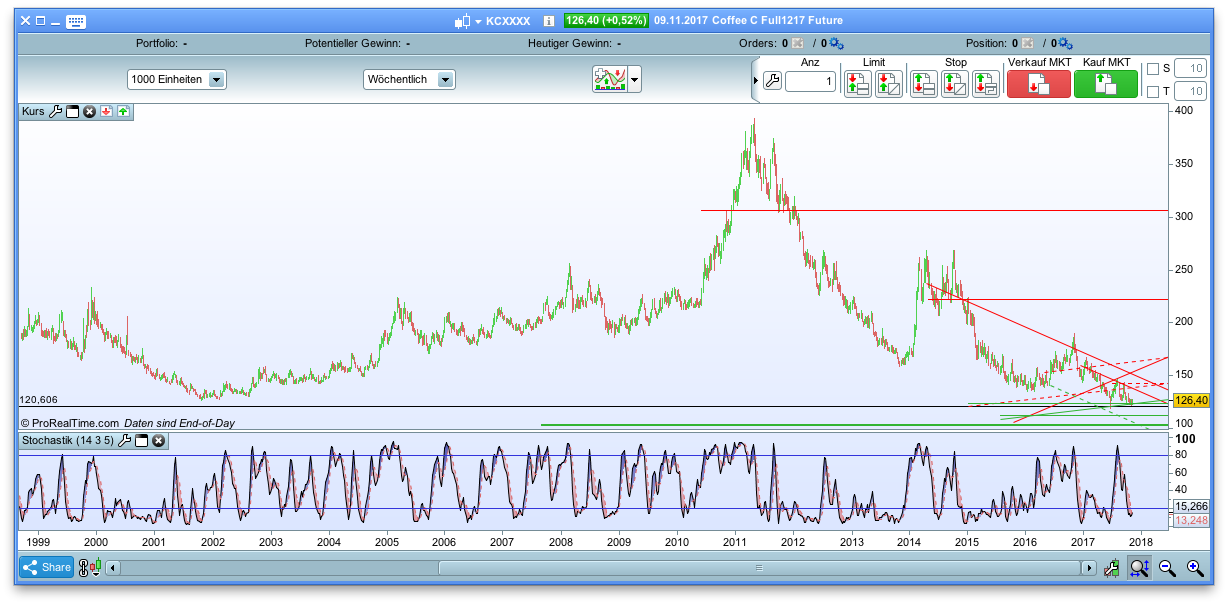1228x605 pixels.
Task: Enable the S checkbox near order fields
Action: pyautogui.click(x=1152, y=68)
